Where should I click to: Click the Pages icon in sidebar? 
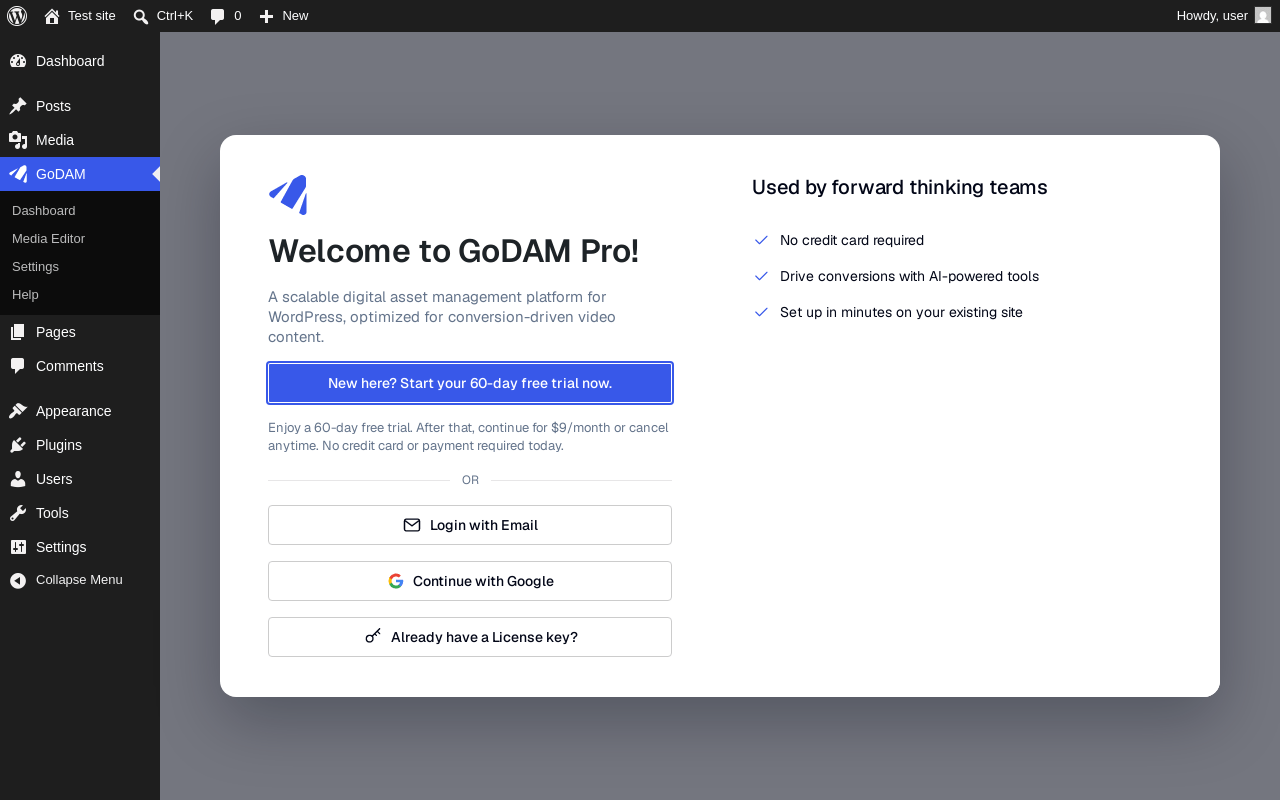click(x=18, y=332)
